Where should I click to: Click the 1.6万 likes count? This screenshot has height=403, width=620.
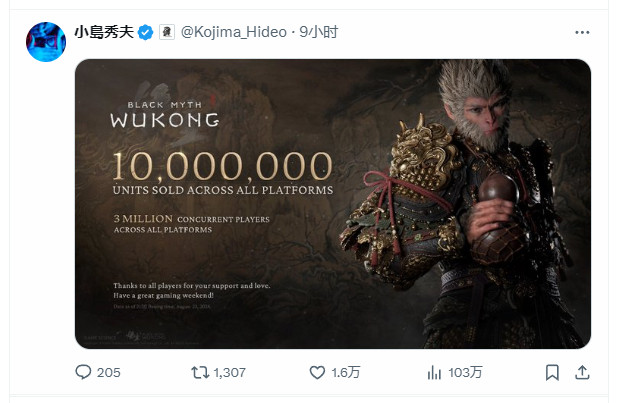pos(347,372)
